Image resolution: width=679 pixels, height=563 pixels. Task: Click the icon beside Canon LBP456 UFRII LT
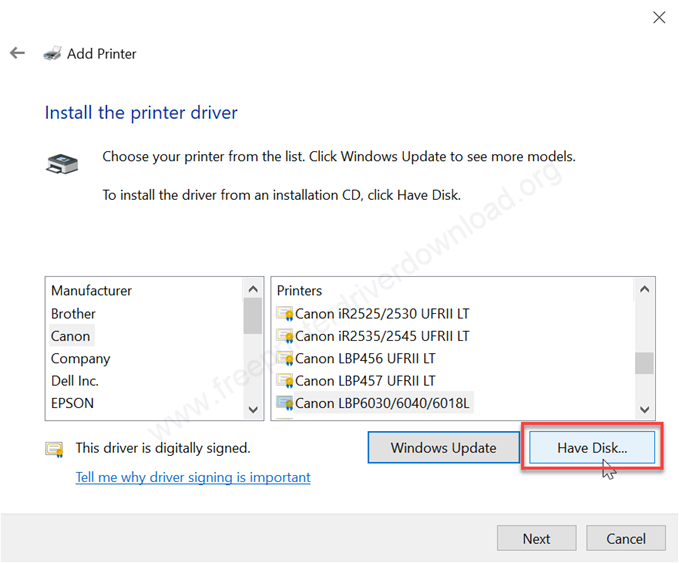click(285, 359)
